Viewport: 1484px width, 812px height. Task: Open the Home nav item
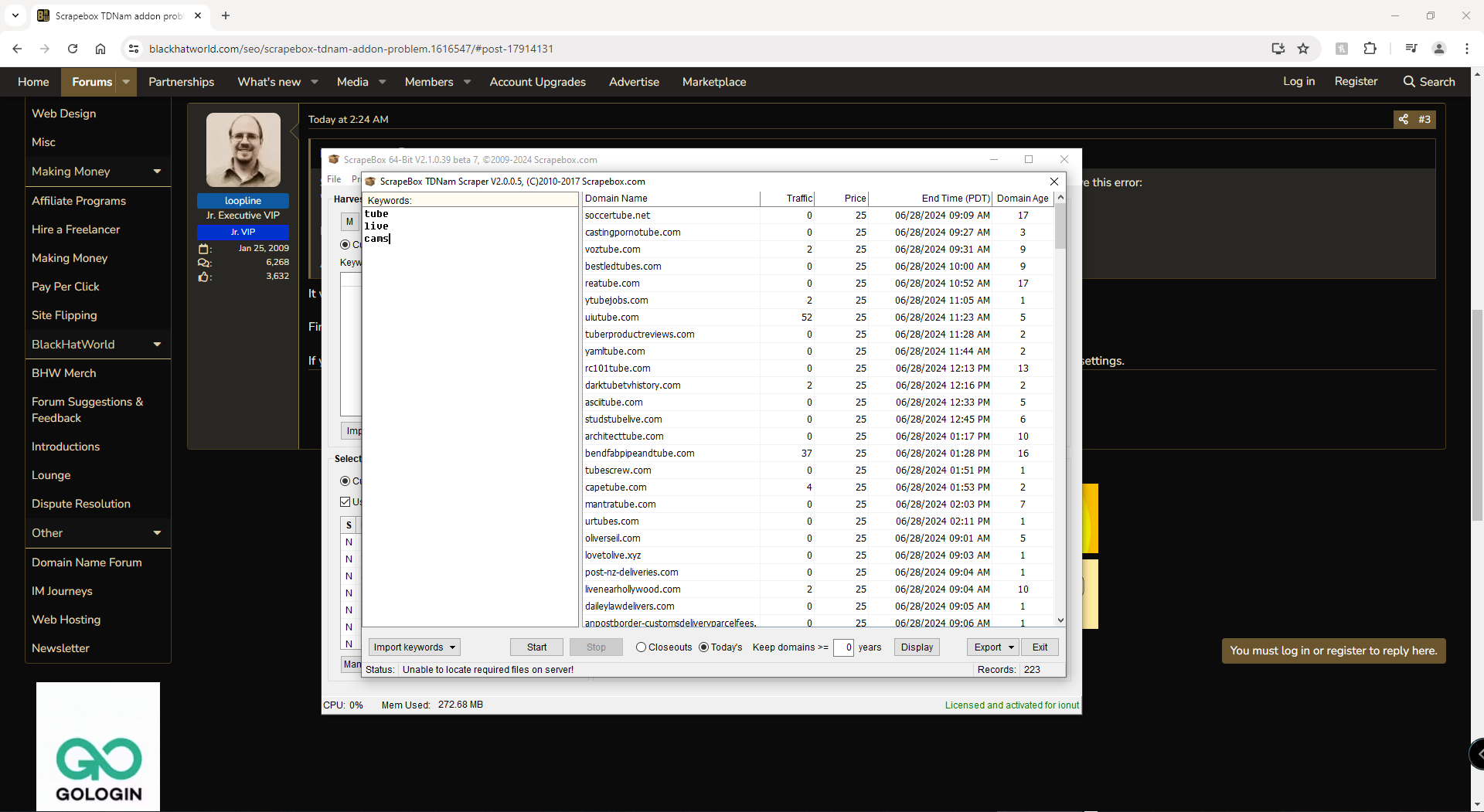coord(33,82)
